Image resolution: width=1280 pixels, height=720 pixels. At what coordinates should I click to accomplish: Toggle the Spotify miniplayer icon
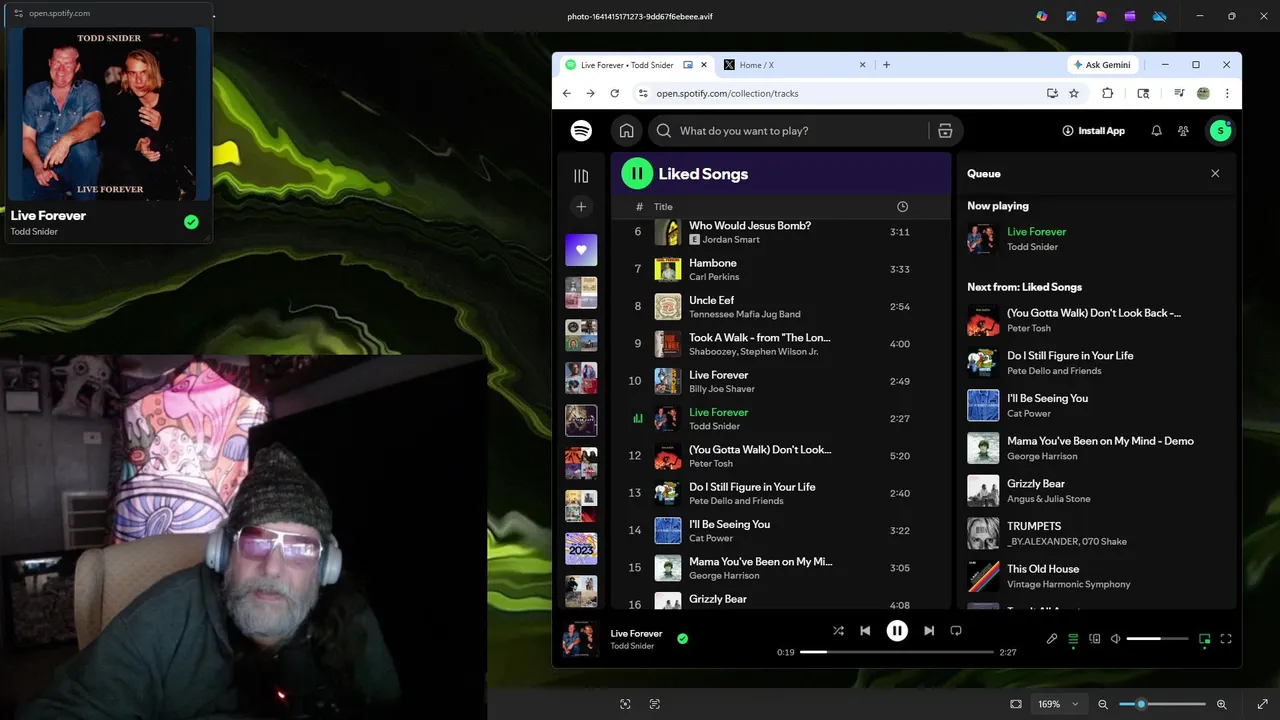[x=1205, y=639]
